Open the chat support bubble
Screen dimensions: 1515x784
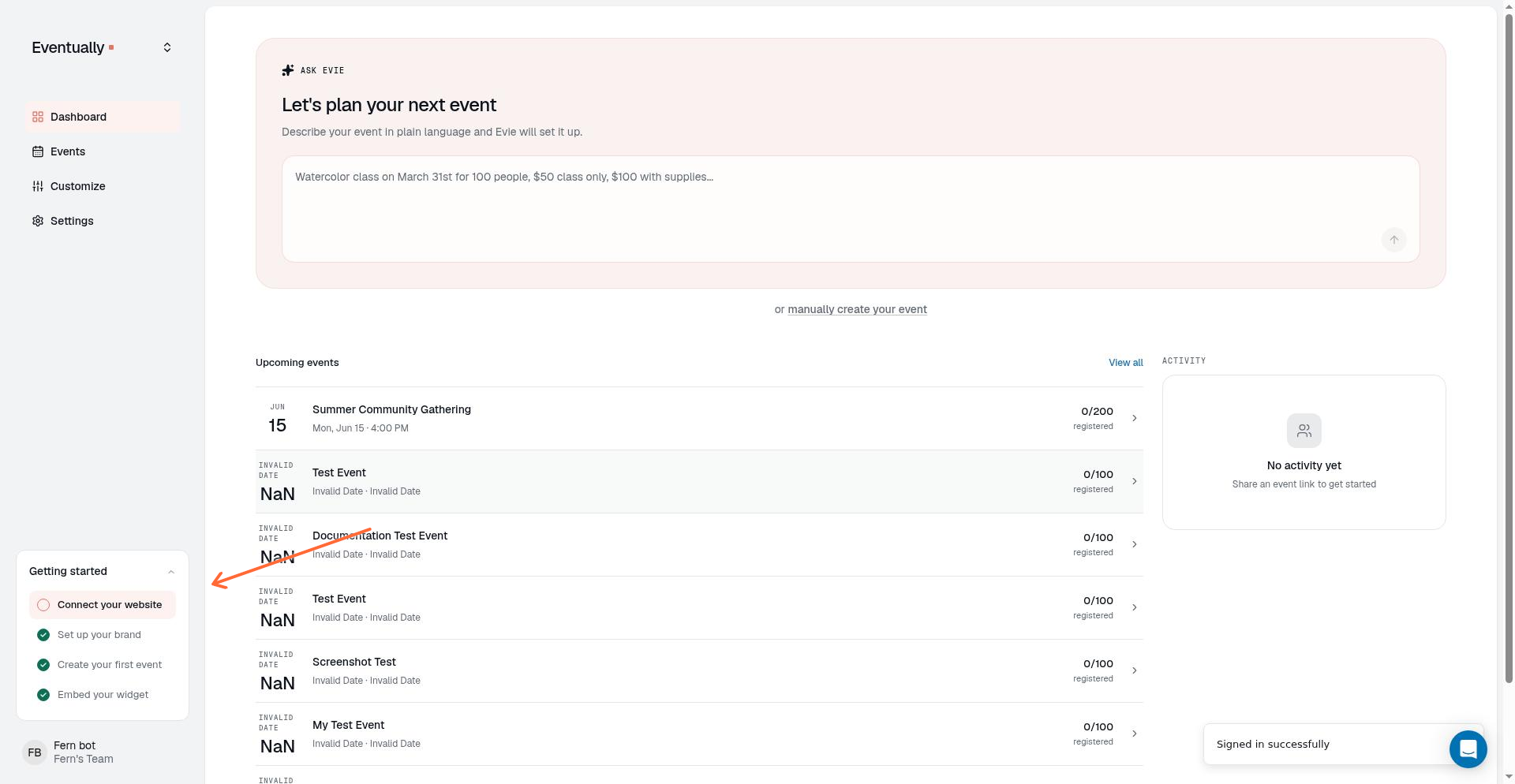point(1468,749)
